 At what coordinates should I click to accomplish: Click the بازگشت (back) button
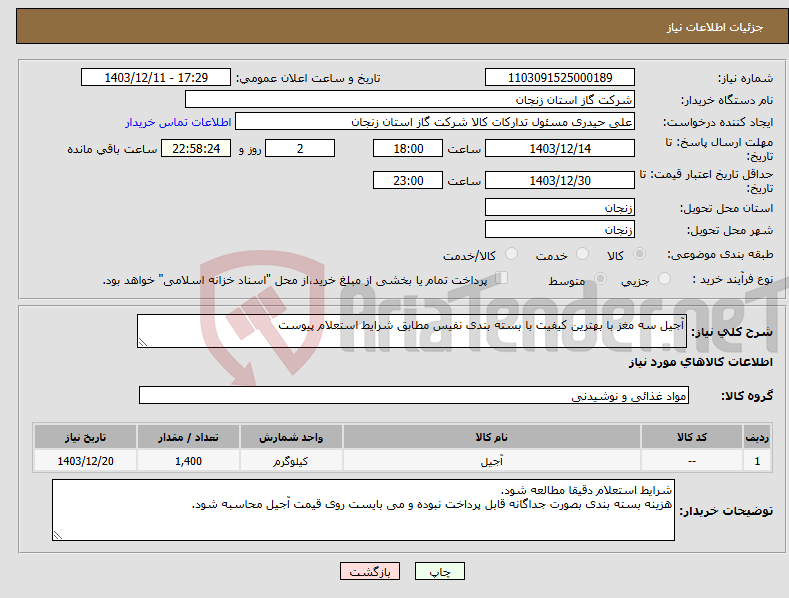(x=370, y=571)
